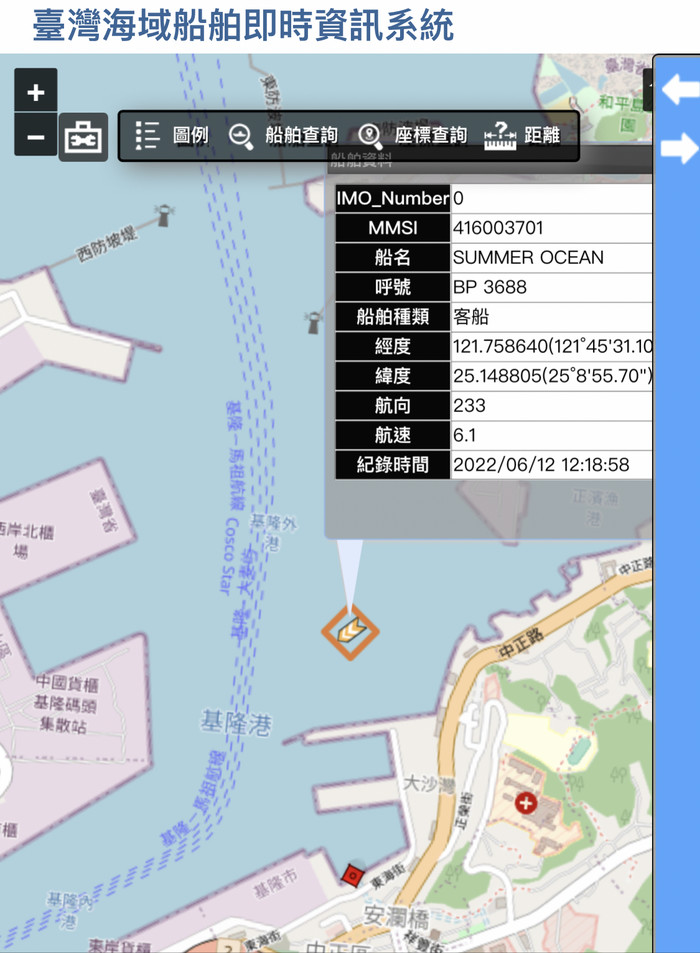Click the ship name SUMMER OCEAN cell
The width and height of the screenshot is (700, 953).
point(528,258)
